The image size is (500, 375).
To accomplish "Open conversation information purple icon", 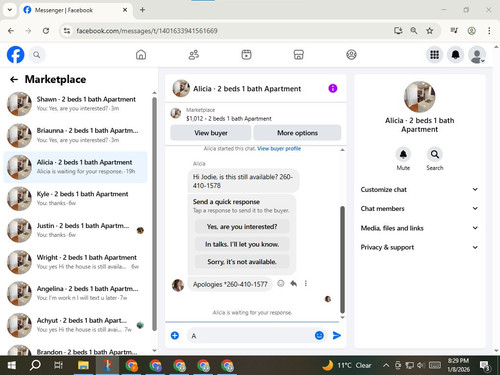I will (333, 88).
